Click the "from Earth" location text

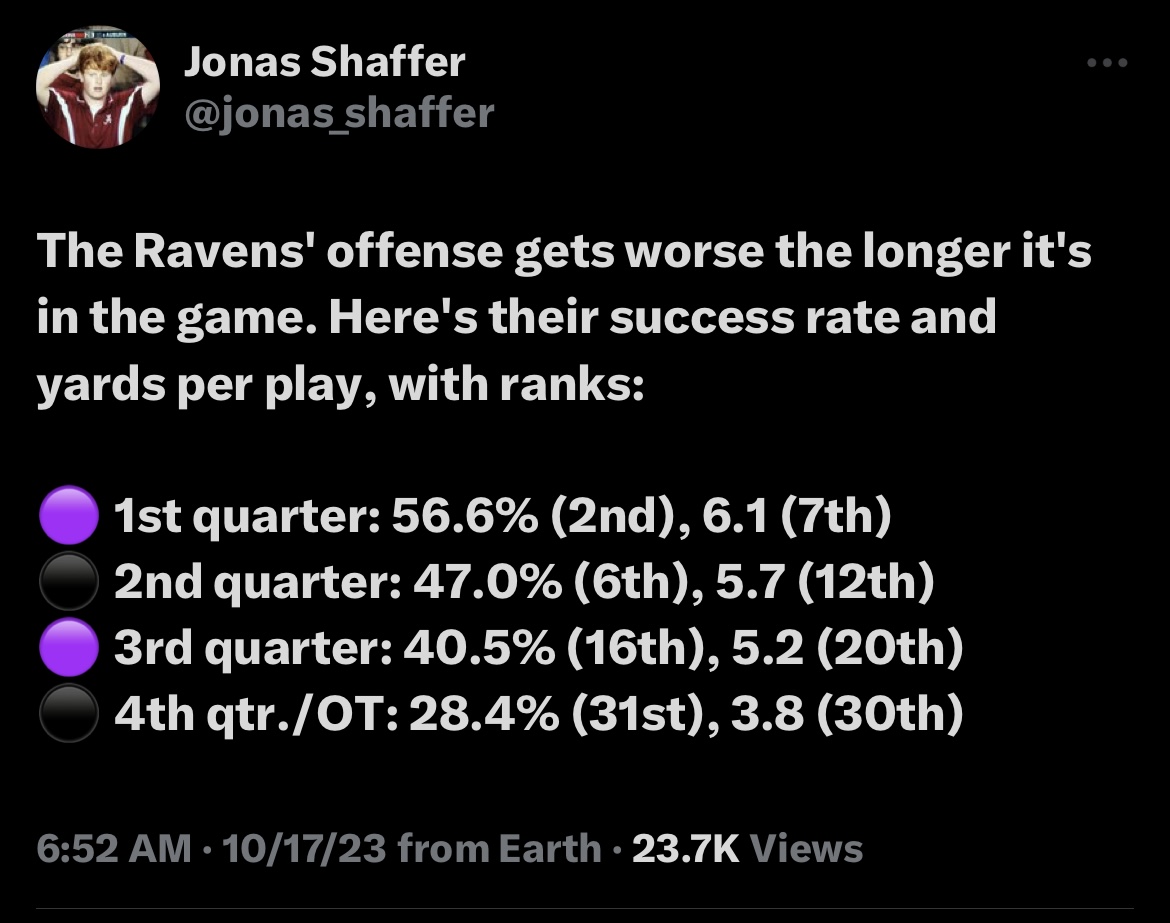tap(499, 848)
